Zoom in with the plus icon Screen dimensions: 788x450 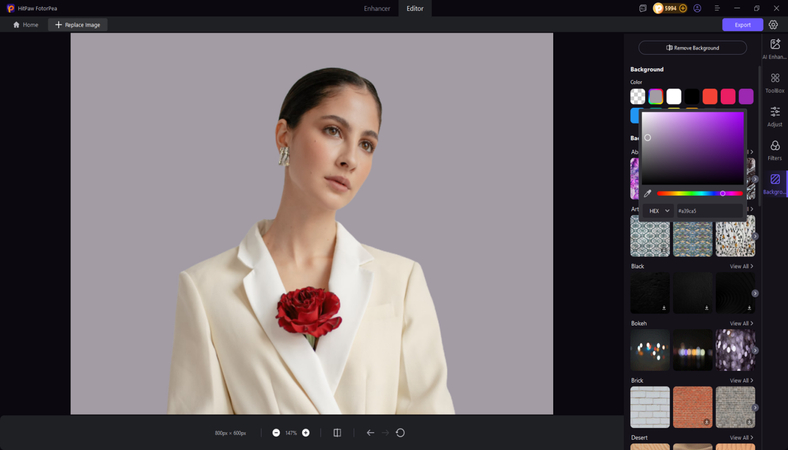[306, 433]
